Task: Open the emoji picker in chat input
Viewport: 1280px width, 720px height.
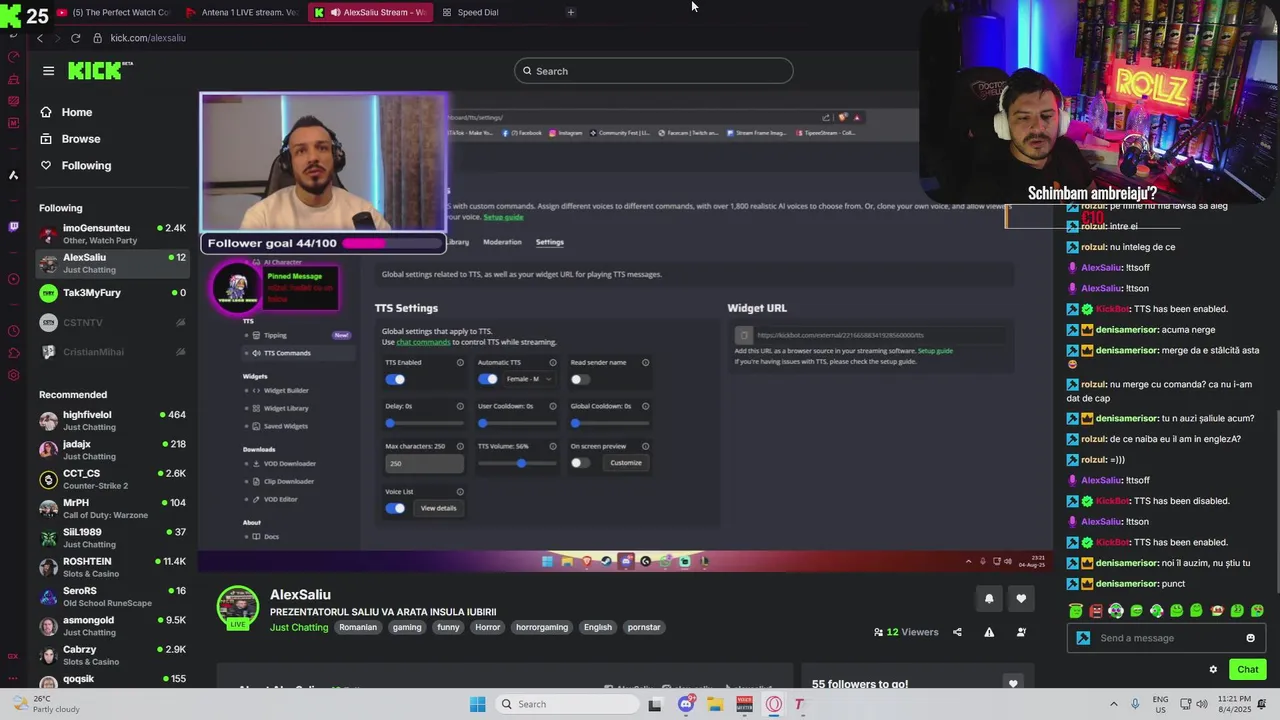Action: click(x=1250, y=638)
